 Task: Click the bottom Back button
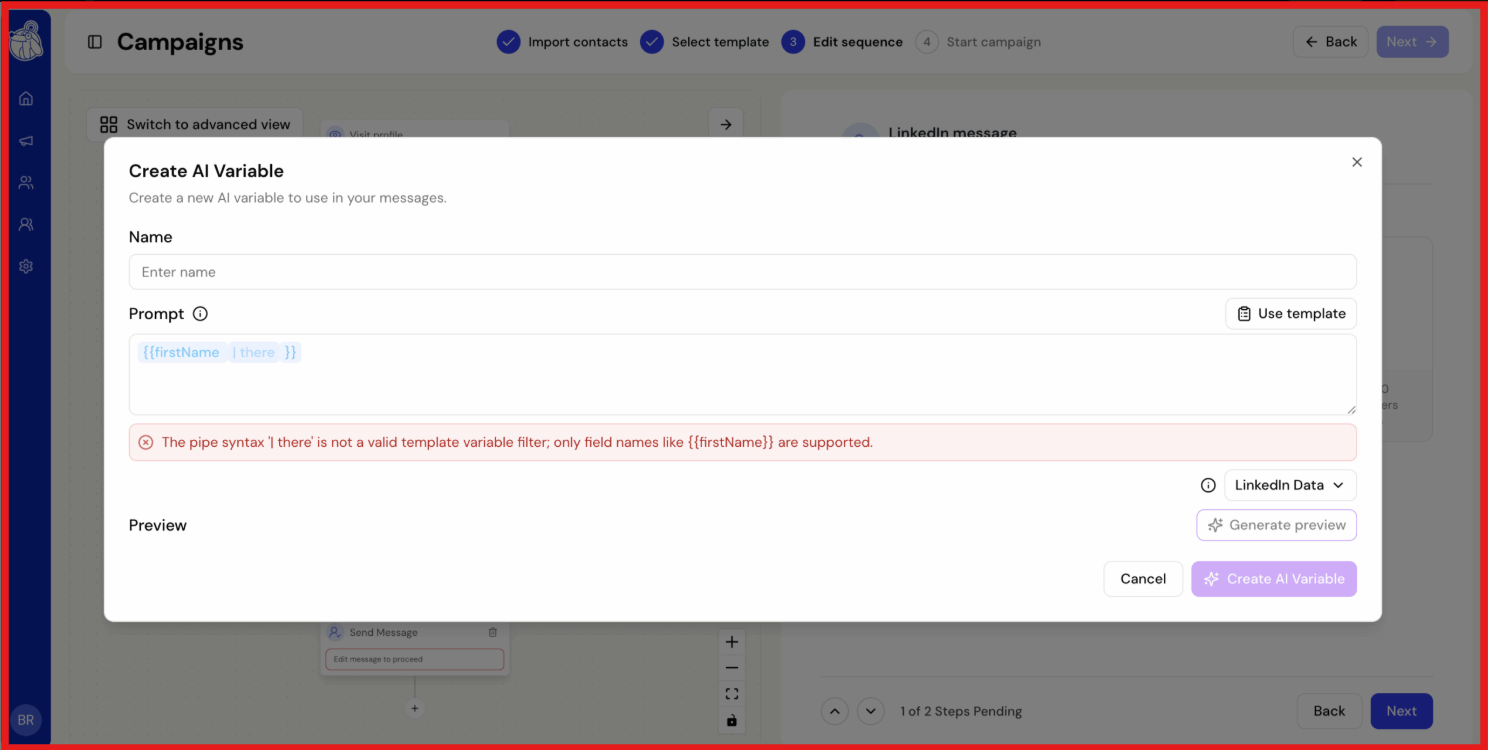point(1329,711)
